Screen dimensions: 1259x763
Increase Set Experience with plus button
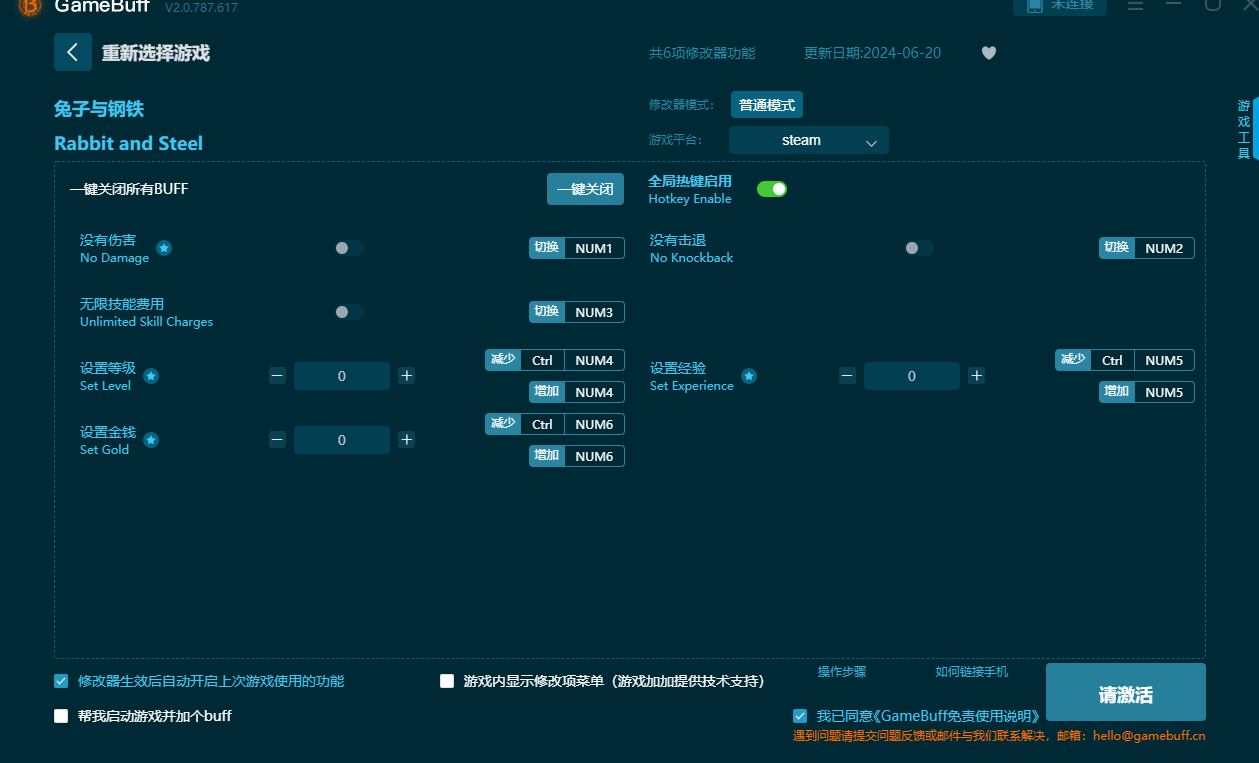pos(977,376)
